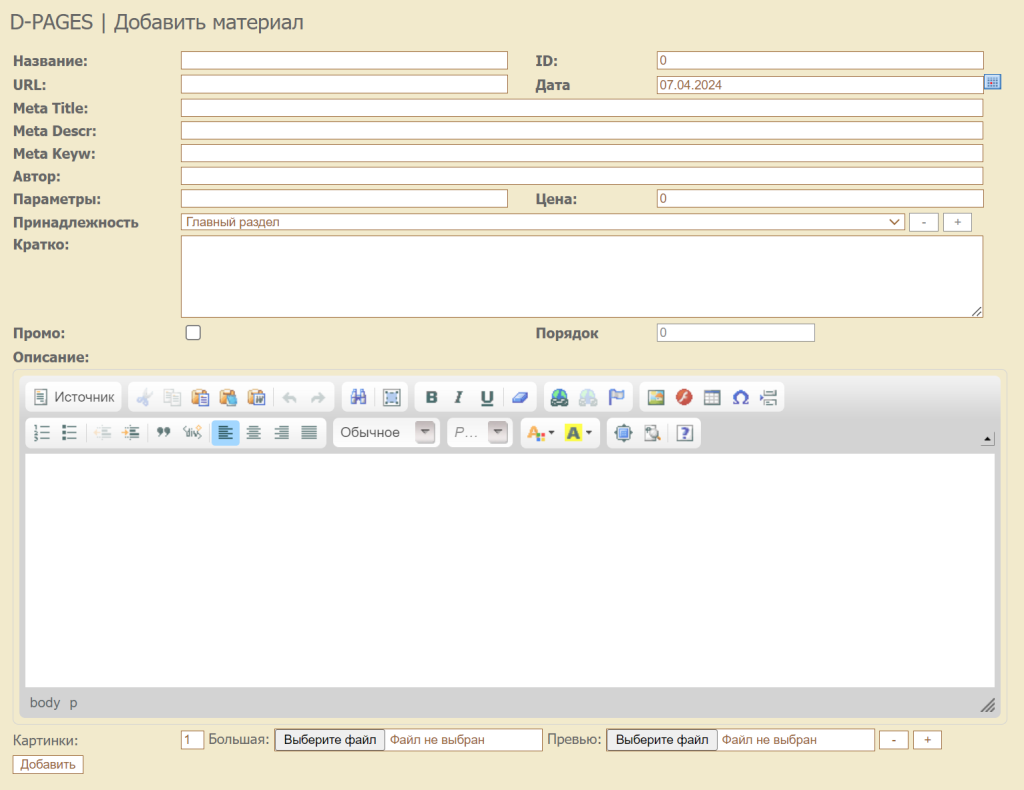Select Paste as plain text icon

(229, 397)
